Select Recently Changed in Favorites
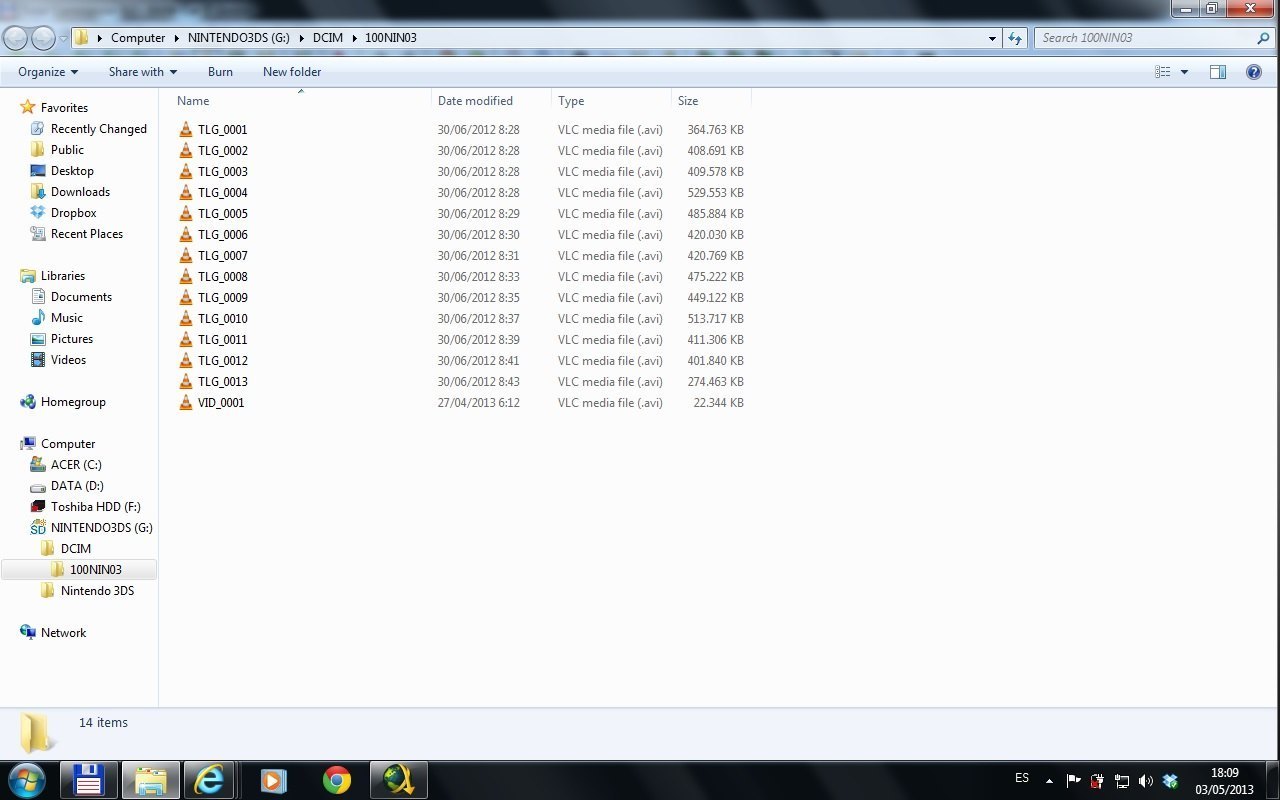The height and width of the screenshot is (800, 1280). tap(98, 129)
